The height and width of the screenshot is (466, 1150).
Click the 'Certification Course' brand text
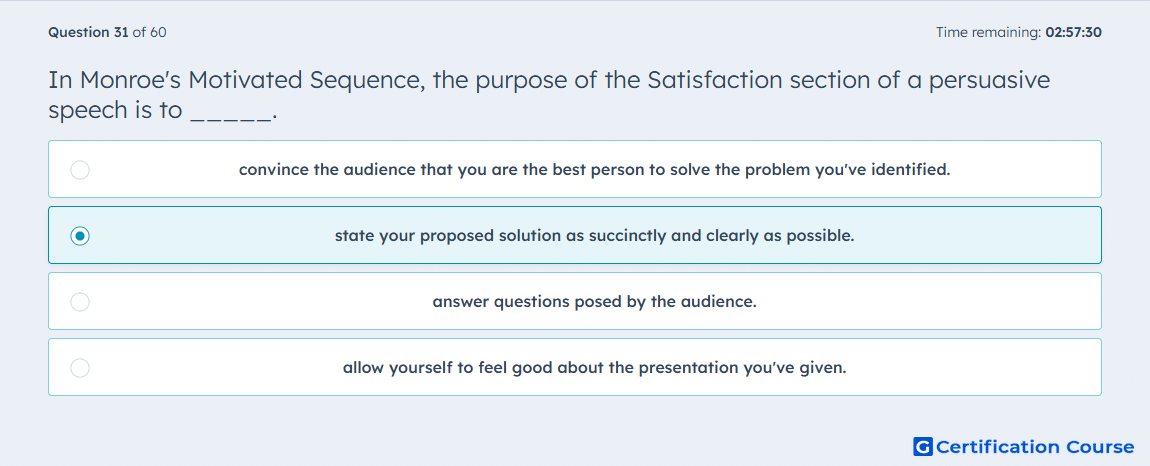click(x=1035, y=446)
